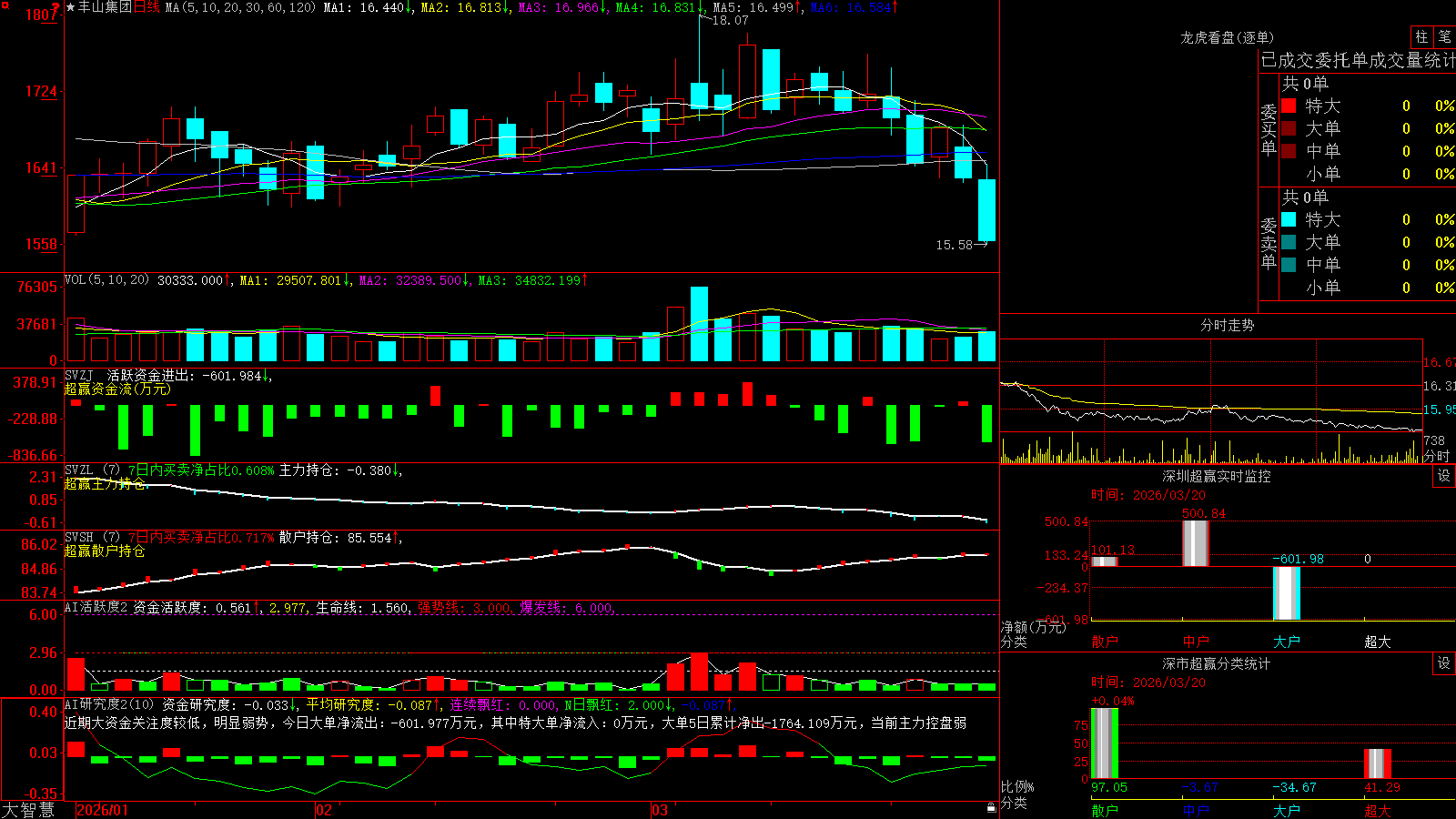Click the 101.13 散户 net-amount bar
Viewport: 1456px width, 819px height.
(x=1105, y=561)
